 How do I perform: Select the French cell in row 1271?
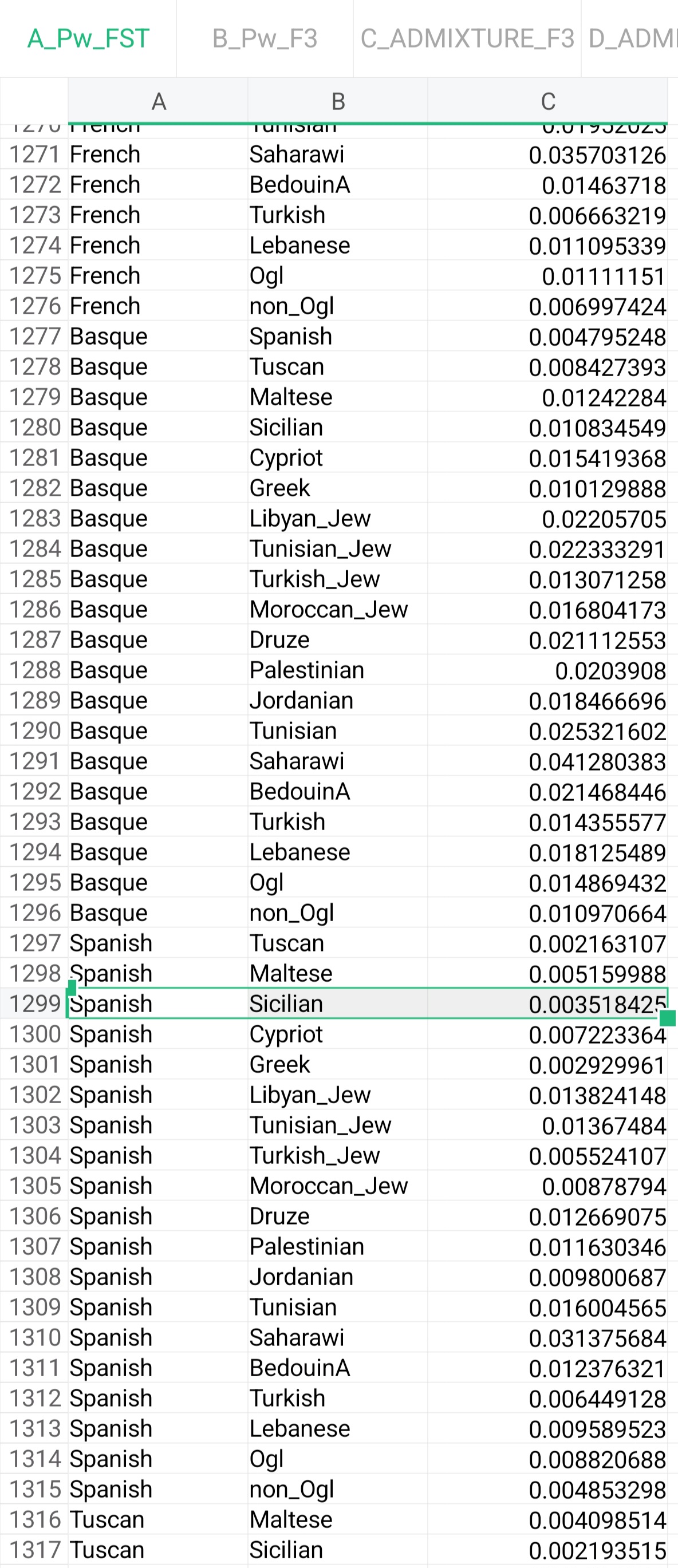coord(157,154)
